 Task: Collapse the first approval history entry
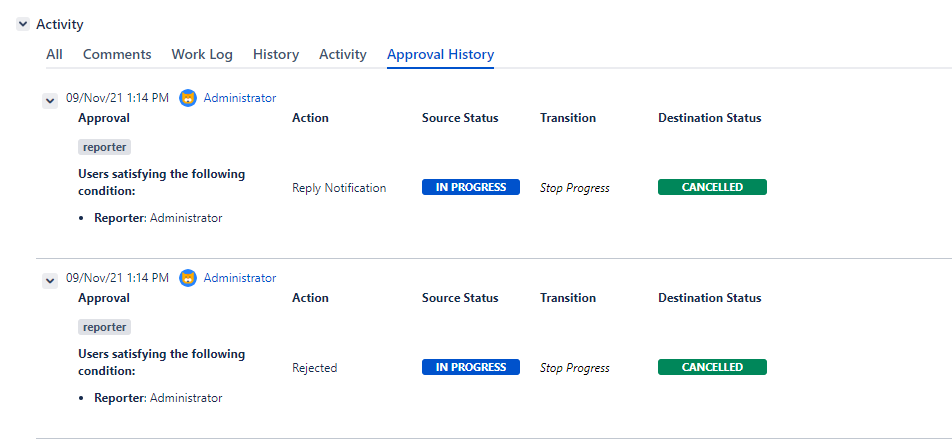click(x=49, y=100)
